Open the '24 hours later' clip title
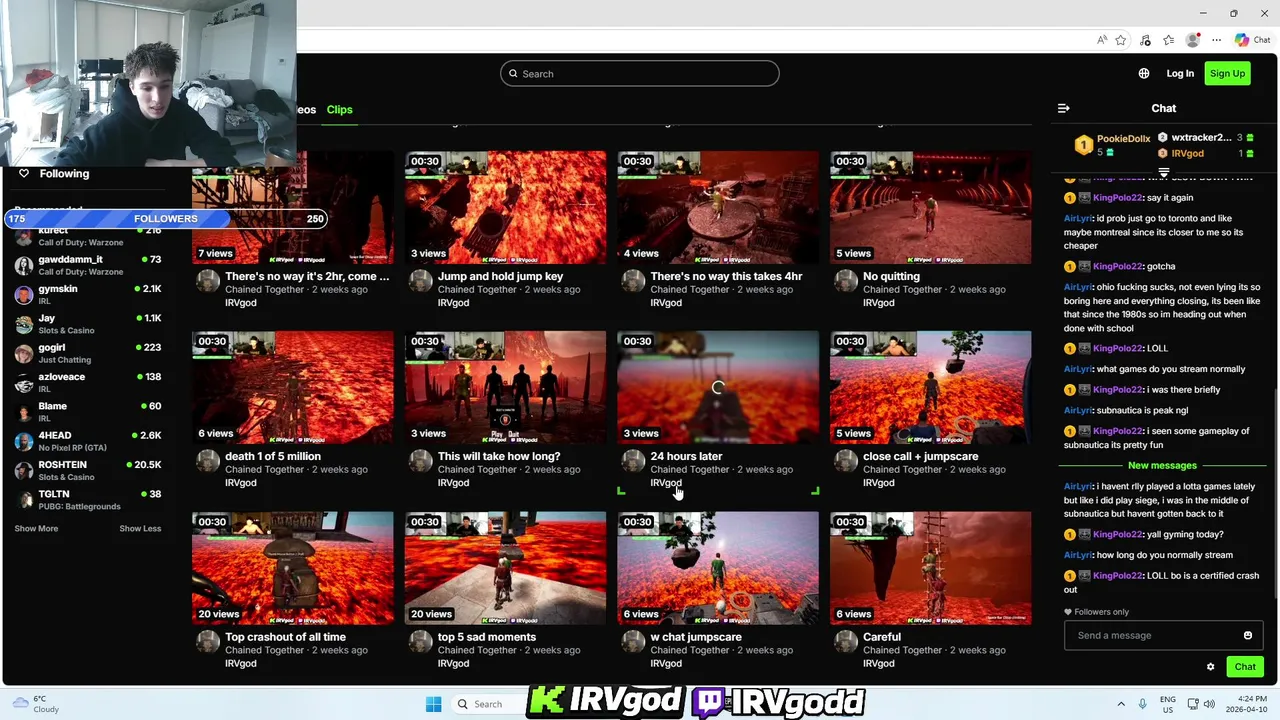 point(686,456)
